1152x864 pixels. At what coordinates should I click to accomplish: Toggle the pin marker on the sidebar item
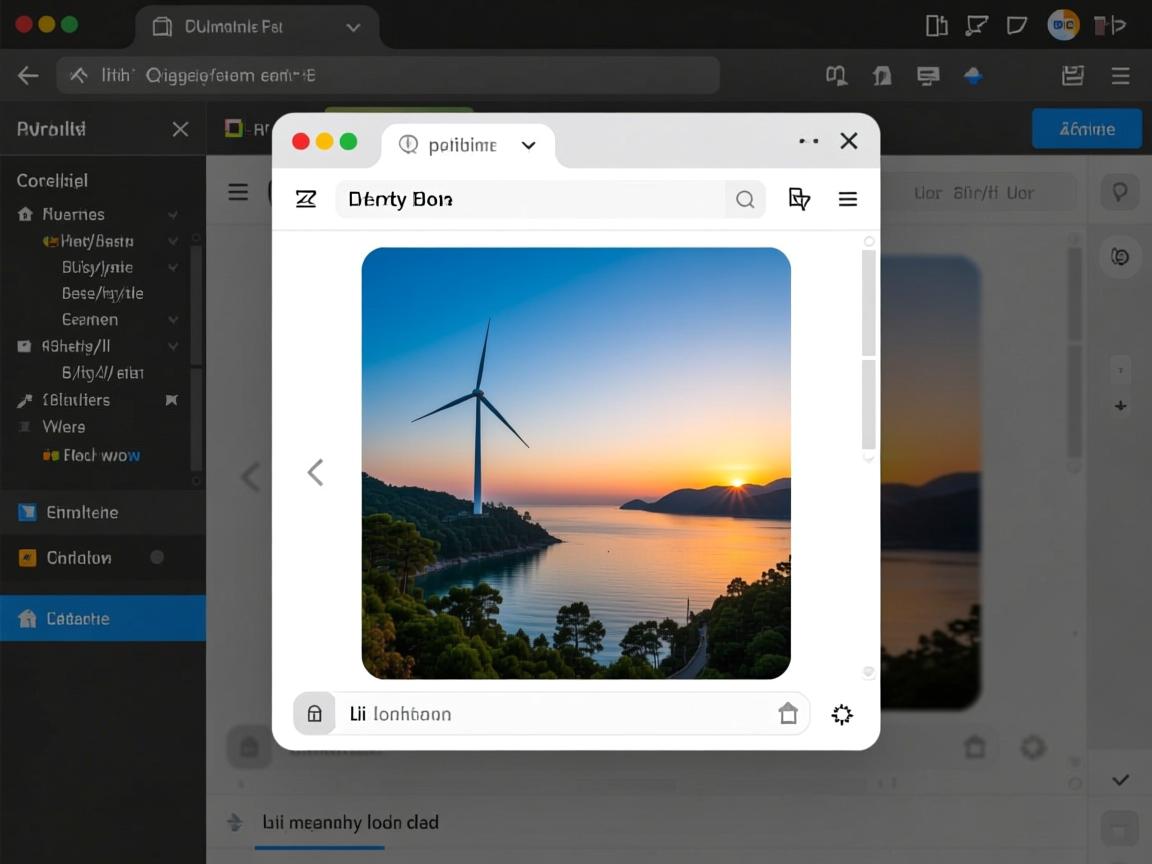click(171, 399)
